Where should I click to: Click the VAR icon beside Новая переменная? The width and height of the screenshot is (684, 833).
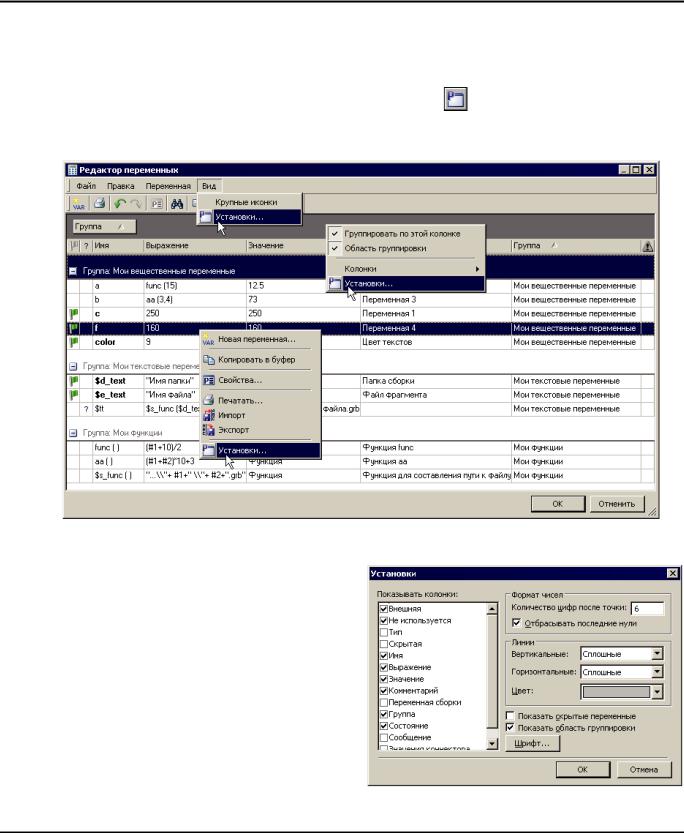tap(208, 339)
